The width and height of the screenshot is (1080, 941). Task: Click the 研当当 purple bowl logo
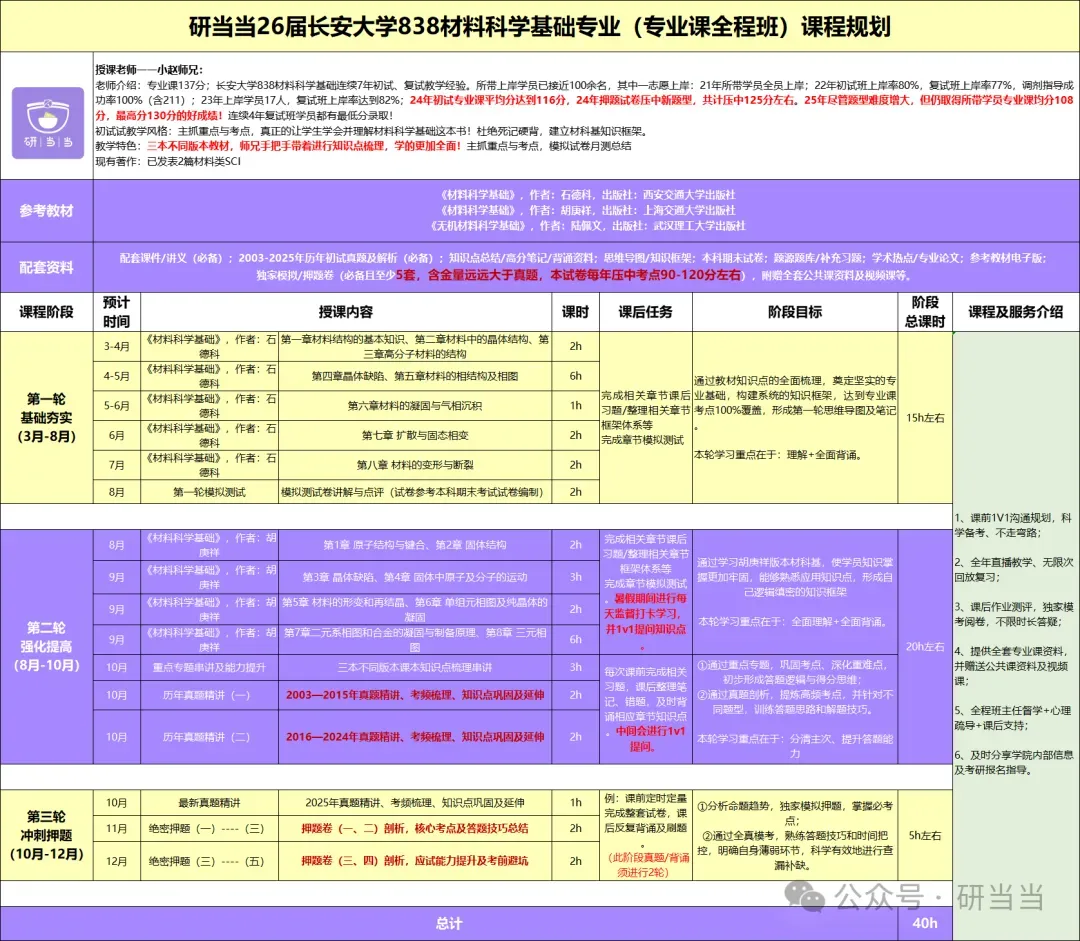pyautogui.click(x=48, y=123)
